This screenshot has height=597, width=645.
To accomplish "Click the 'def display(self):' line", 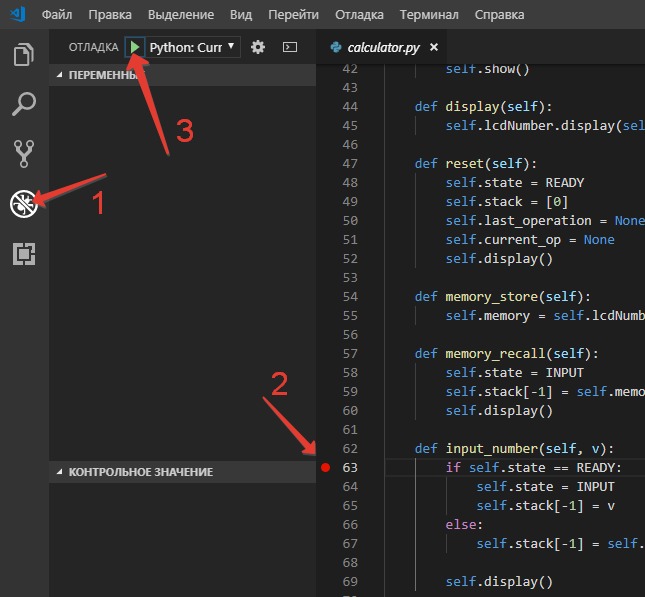I will click(483, 107).
